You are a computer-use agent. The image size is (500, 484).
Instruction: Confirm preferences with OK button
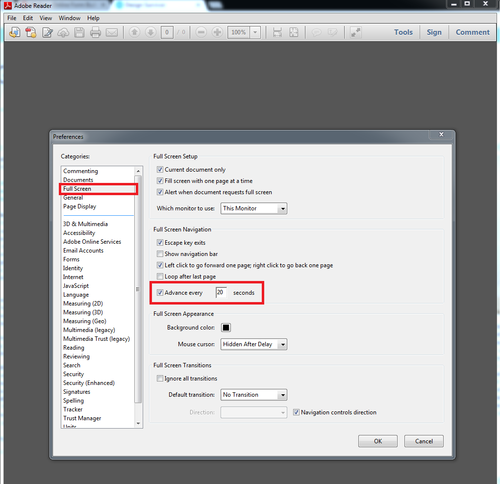tap(378, 441)
